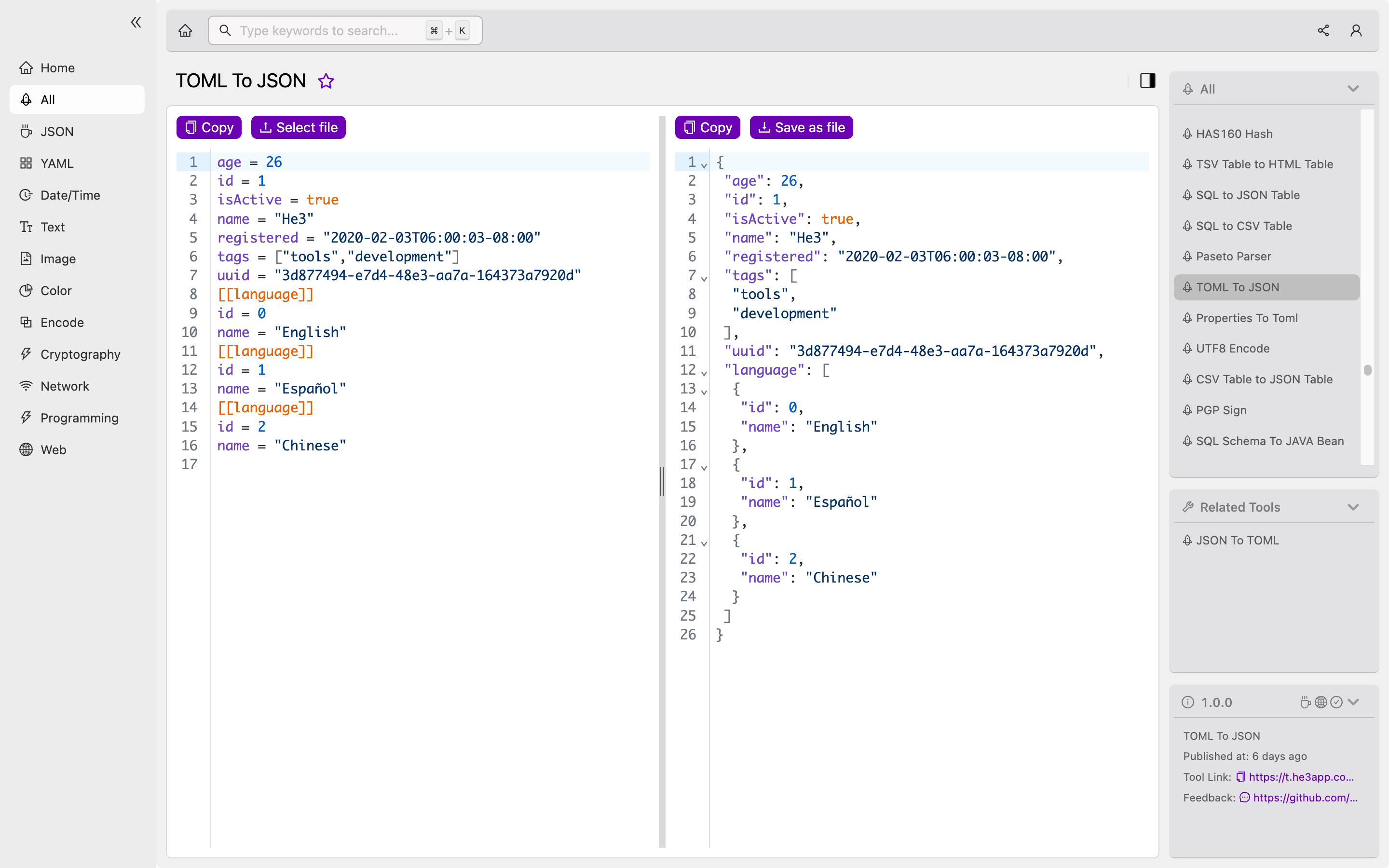The width and height of the screenshot is (1389, 868).
Task: Open the github Feedback link
Action: pos(1305,798)
